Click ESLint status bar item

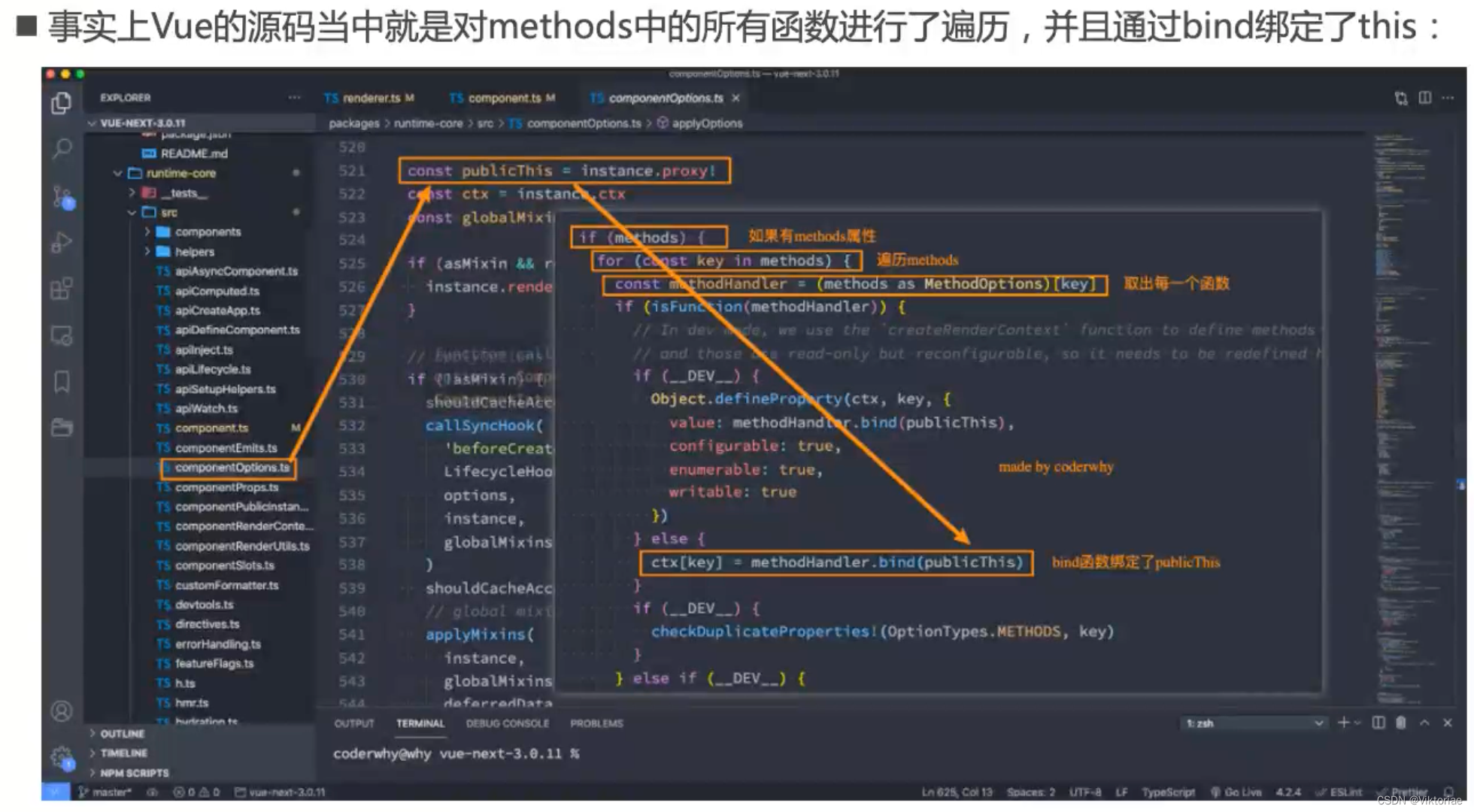point(1339,792)
